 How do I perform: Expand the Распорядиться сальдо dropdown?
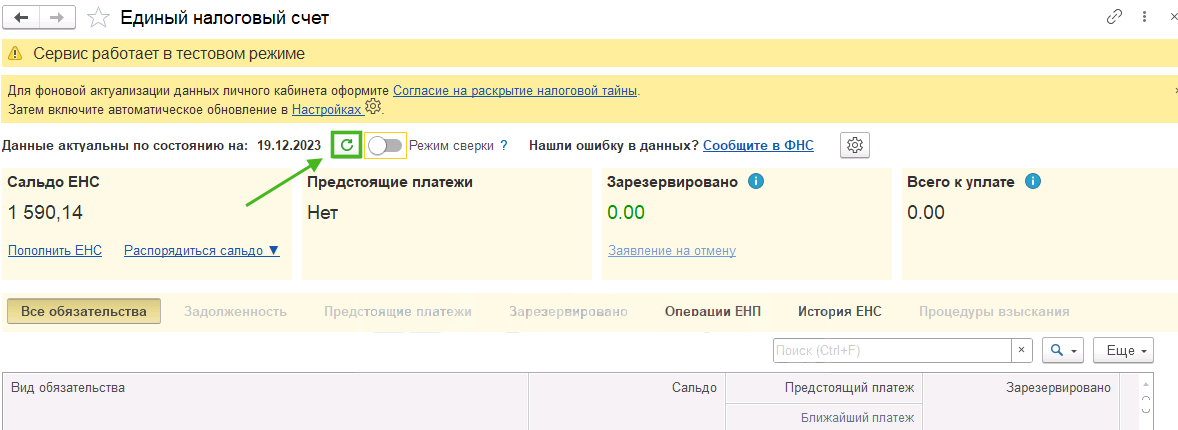(201, 250)
